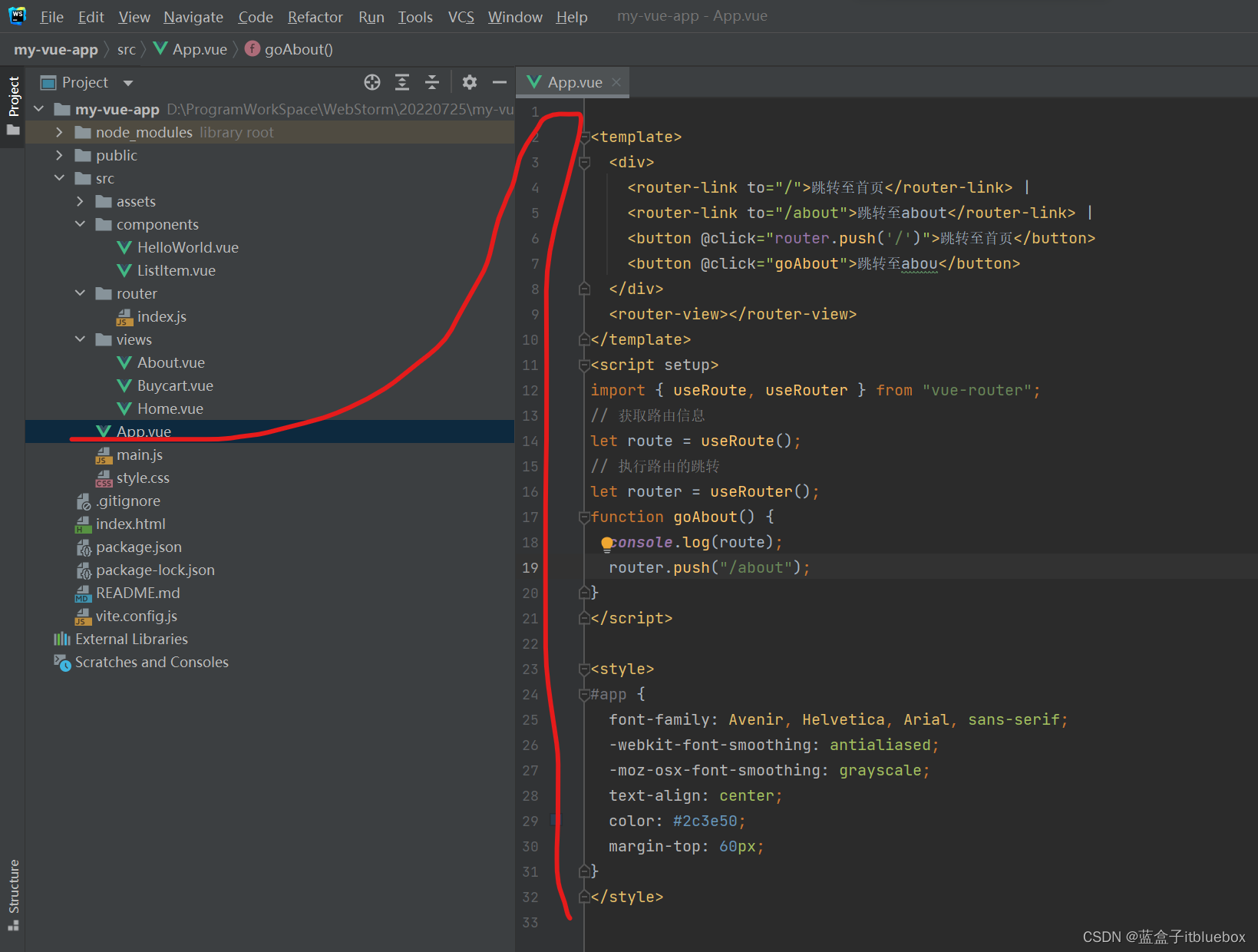Click the Select Opened File crosshair icon
This screenshot has width=1258, height=952.
coord(372,82)
